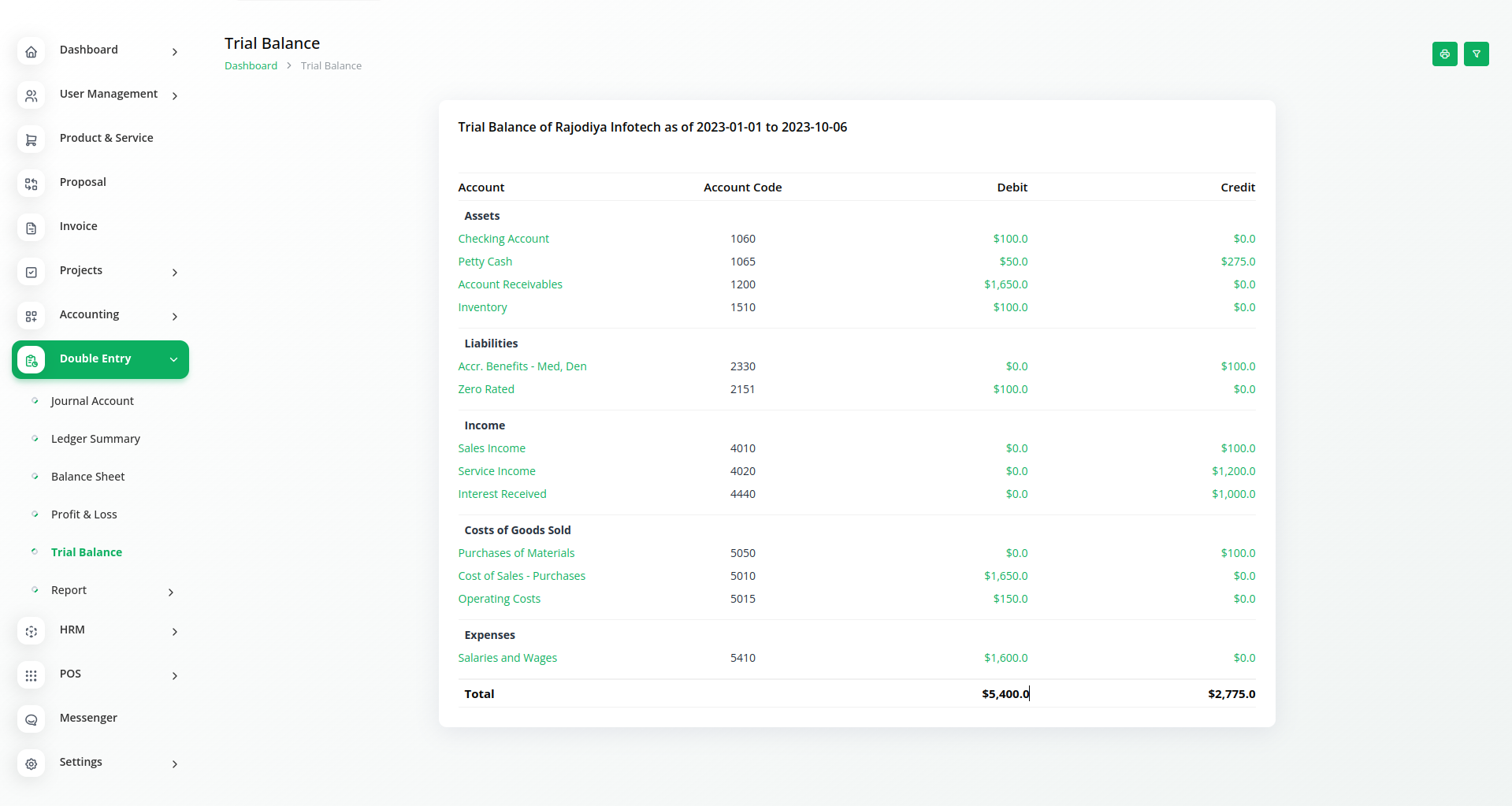This screenshot has width=1512, height=806.
Task: Collapse the Double Entry menu
Action: [x=173, y=359]
